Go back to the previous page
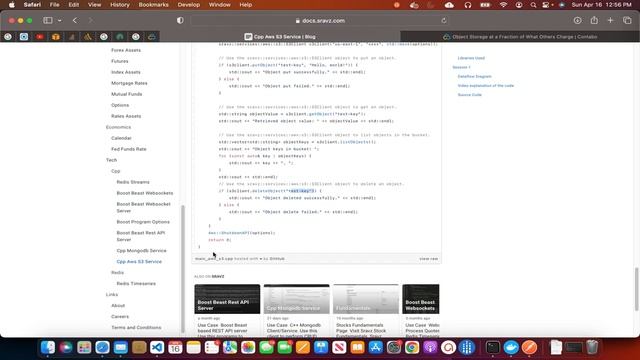640x360 pixels. coord(75,20)
